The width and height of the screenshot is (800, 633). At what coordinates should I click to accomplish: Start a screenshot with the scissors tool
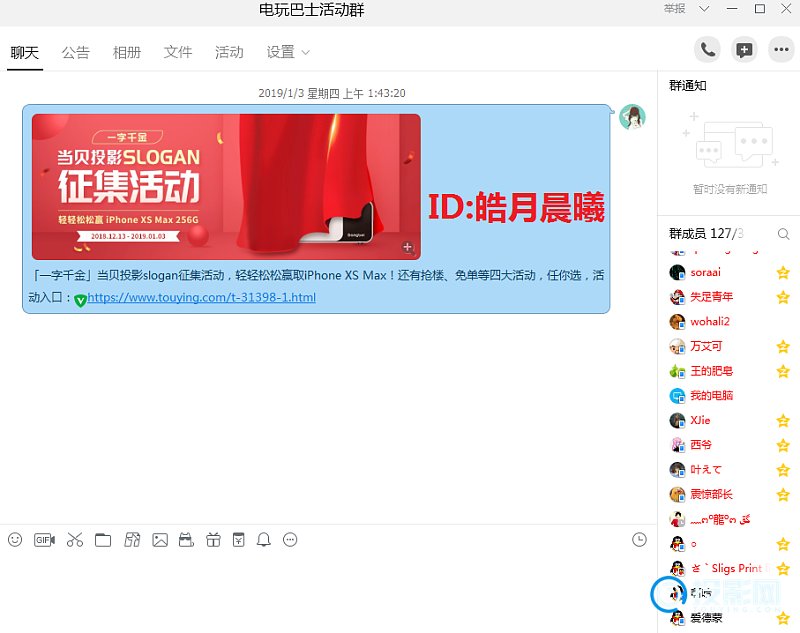tap(75, 540)
